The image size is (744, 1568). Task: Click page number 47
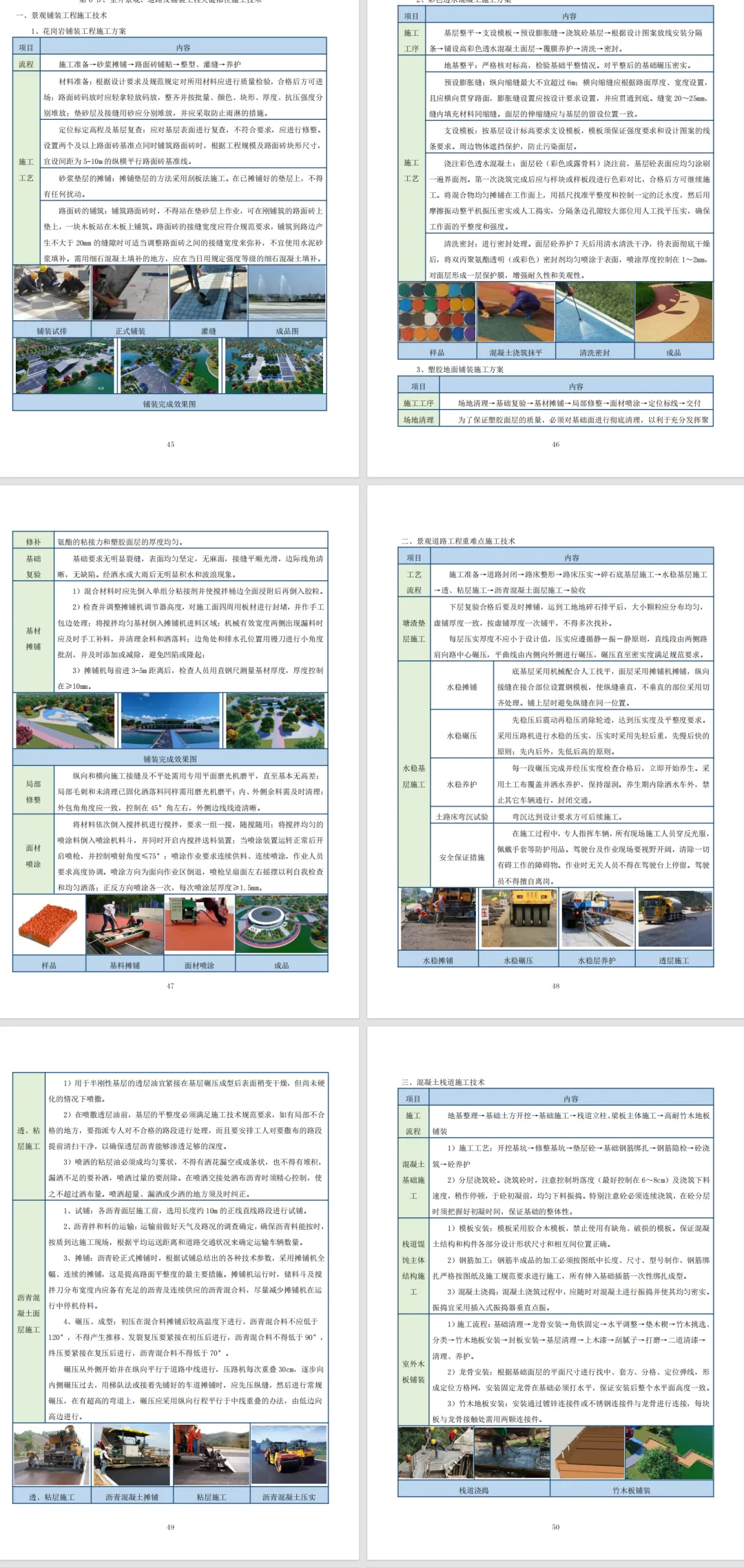pyautogui.click(x=170, y=987)
